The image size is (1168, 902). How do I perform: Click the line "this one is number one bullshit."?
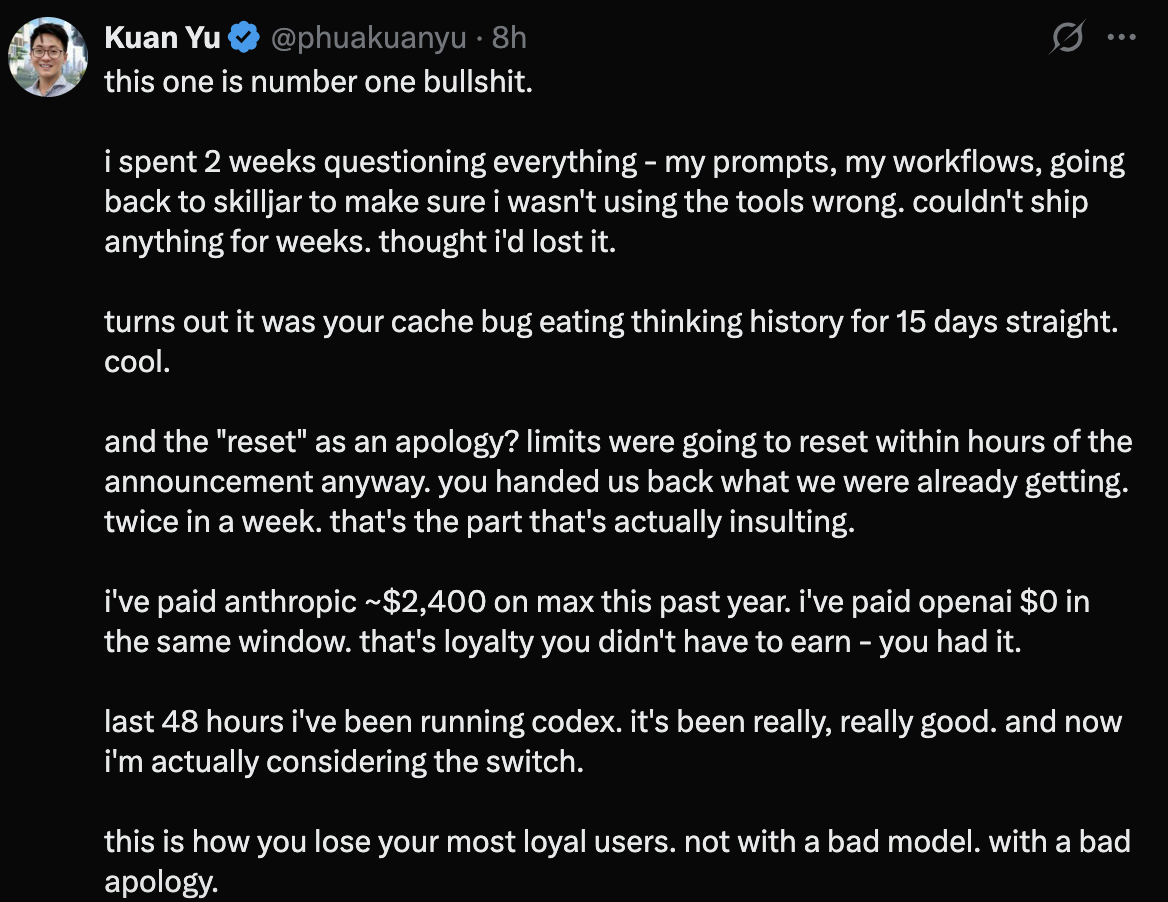click(x=318, y=81)
